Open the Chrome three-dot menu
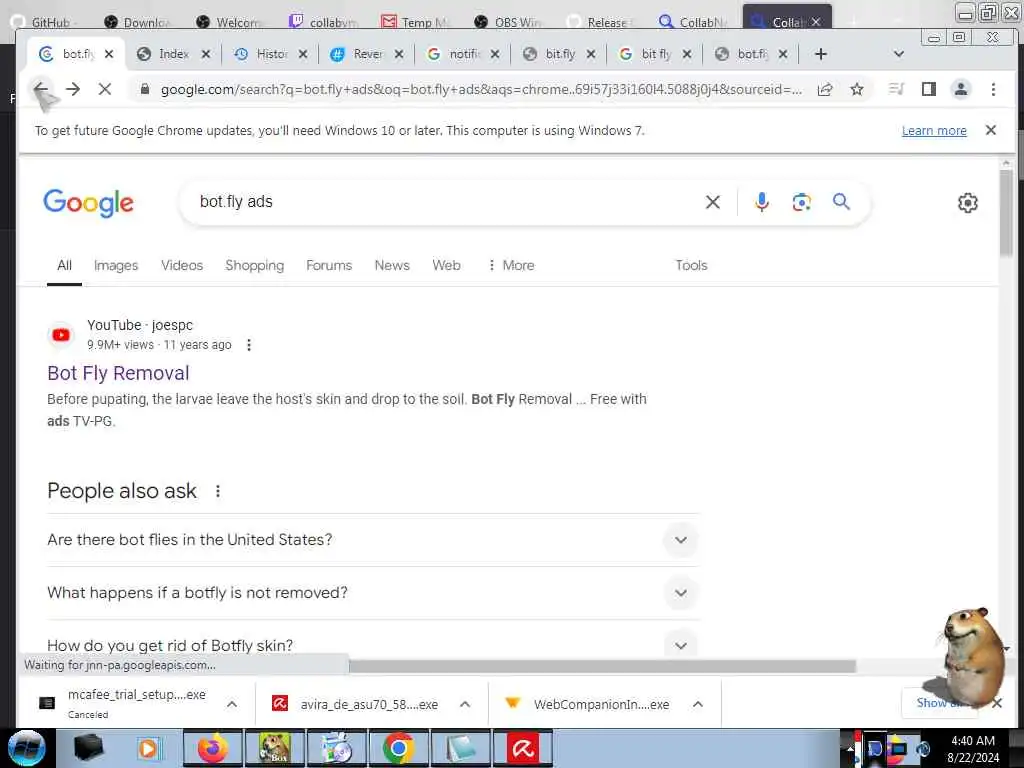 click(993, 89)
